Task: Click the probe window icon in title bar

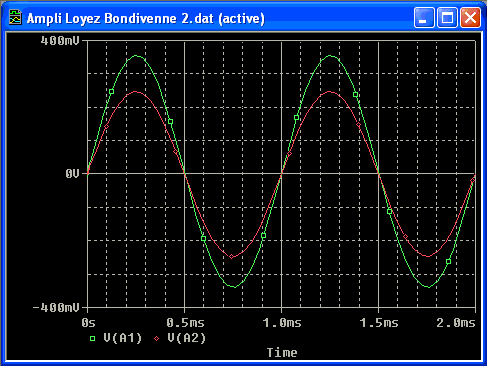Action: click(x=15, y=17)
